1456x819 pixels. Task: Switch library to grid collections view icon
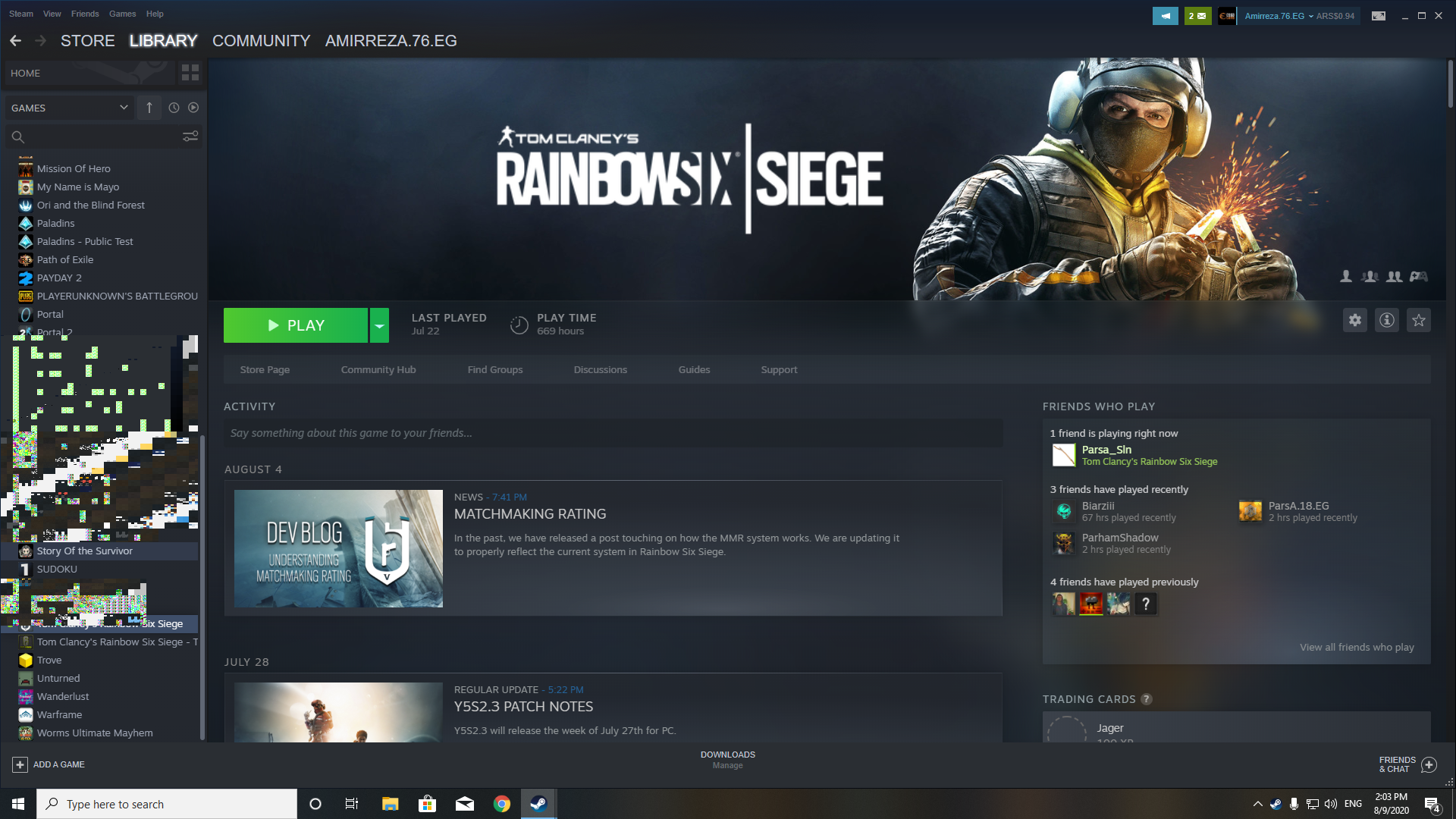tap(190, 73)
